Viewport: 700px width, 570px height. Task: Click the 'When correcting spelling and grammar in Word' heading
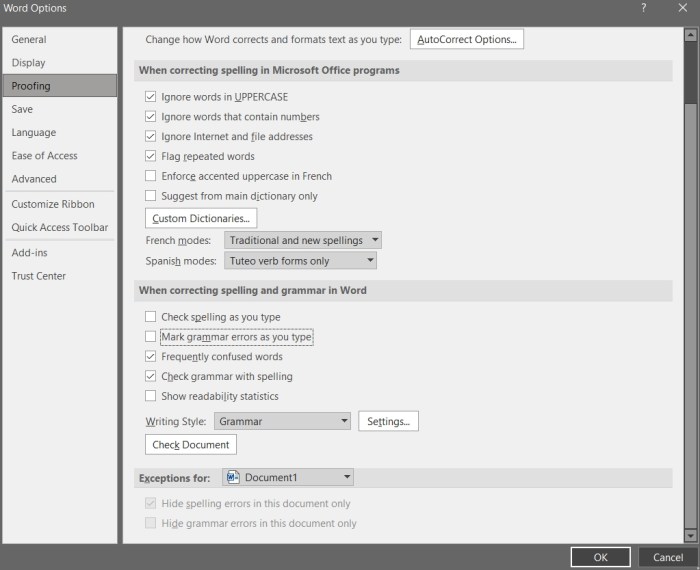tap(253, 290)
